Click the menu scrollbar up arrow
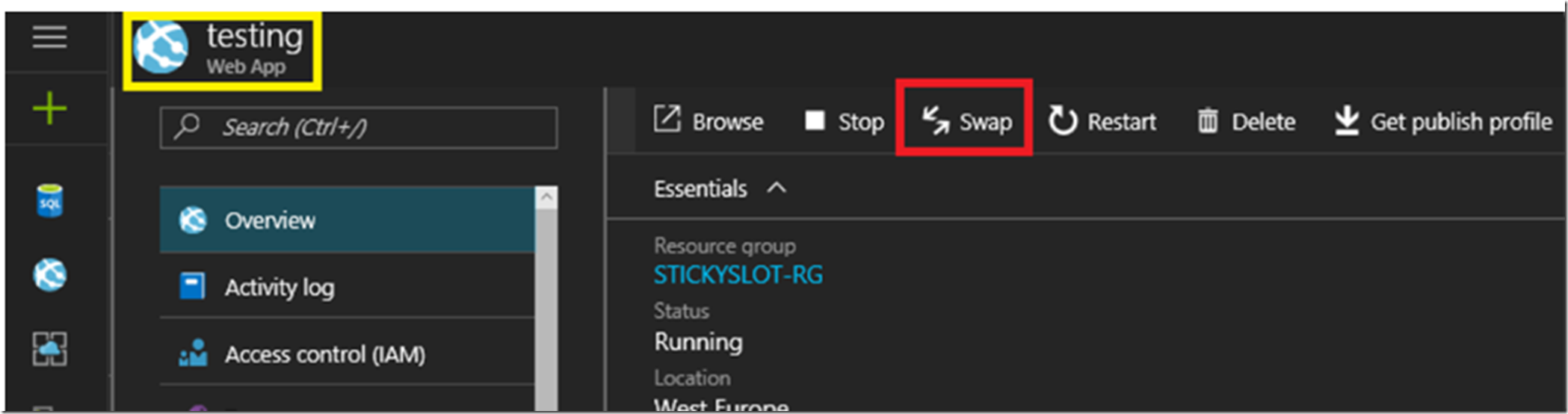Viewport: 1568px width, 414px height. click(x=546, y=197)
